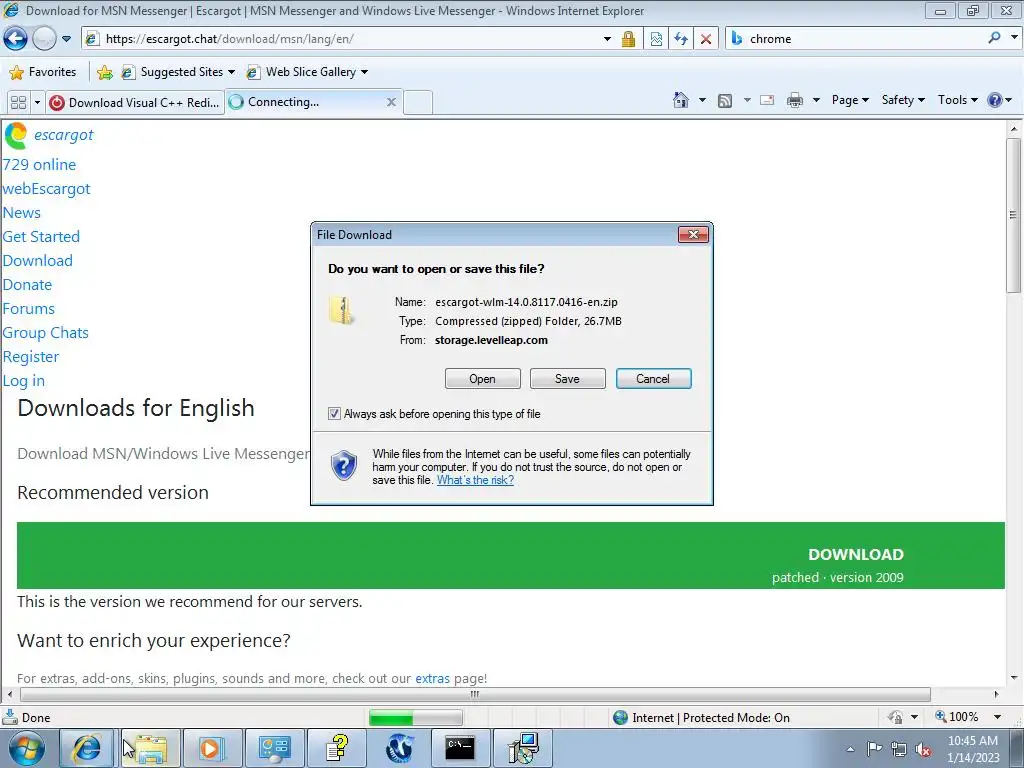
Task: Click the Action Center flag tray icon
Action: pos(874,749)
